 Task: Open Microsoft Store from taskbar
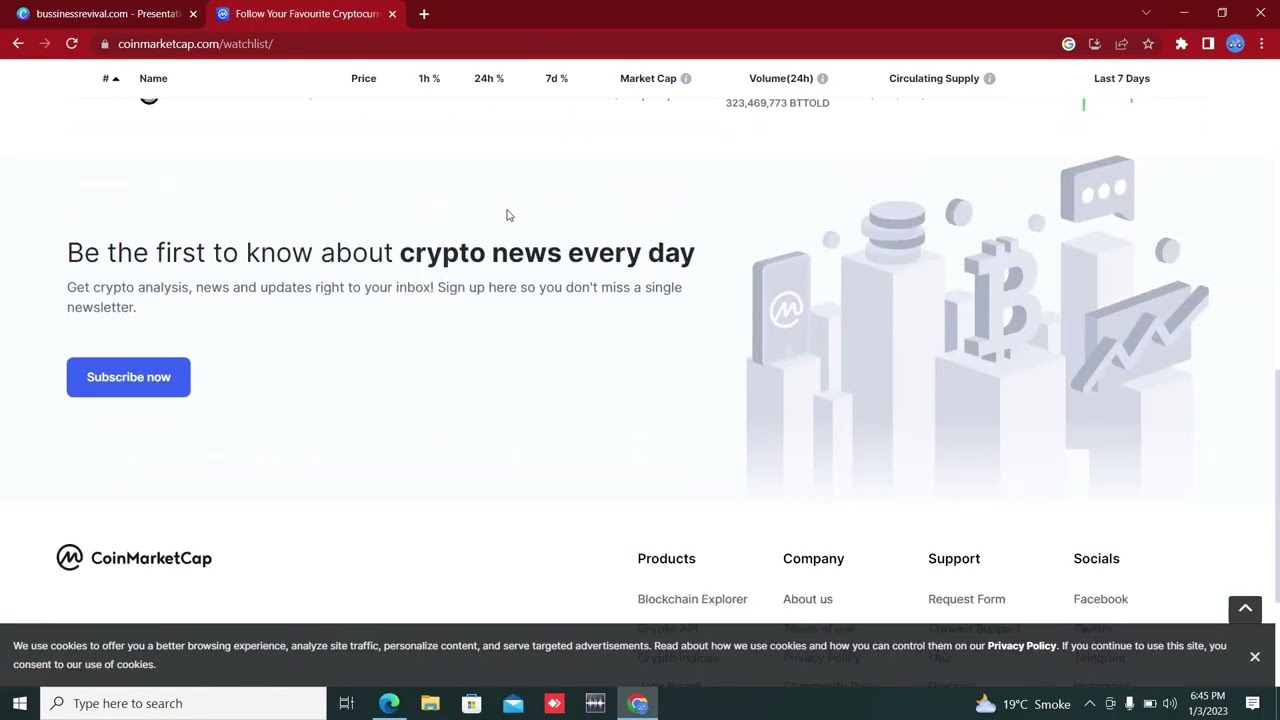click(x=471, y=703)
